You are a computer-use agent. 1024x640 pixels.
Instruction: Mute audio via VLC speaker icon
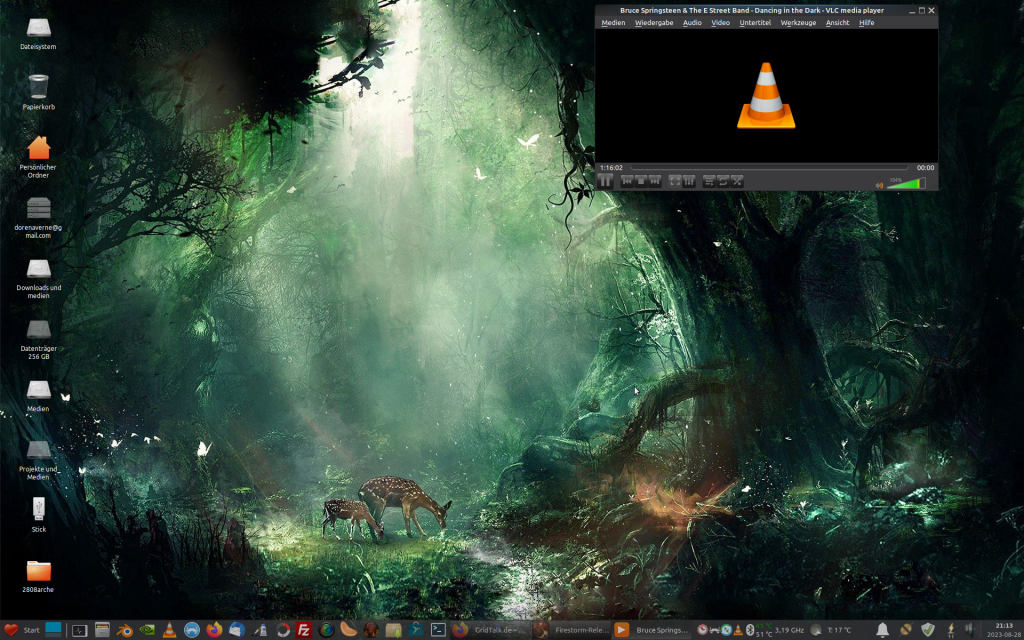(880, 184)
